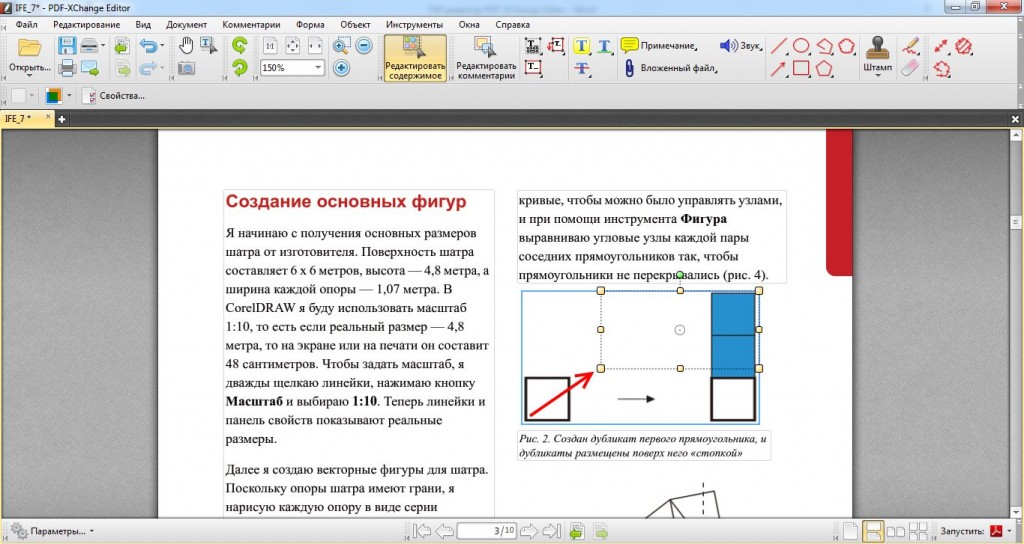Enable Two Pages Continuous layout
The width and height of the screenshot is (1024, 544).
[x=918, y=531]
